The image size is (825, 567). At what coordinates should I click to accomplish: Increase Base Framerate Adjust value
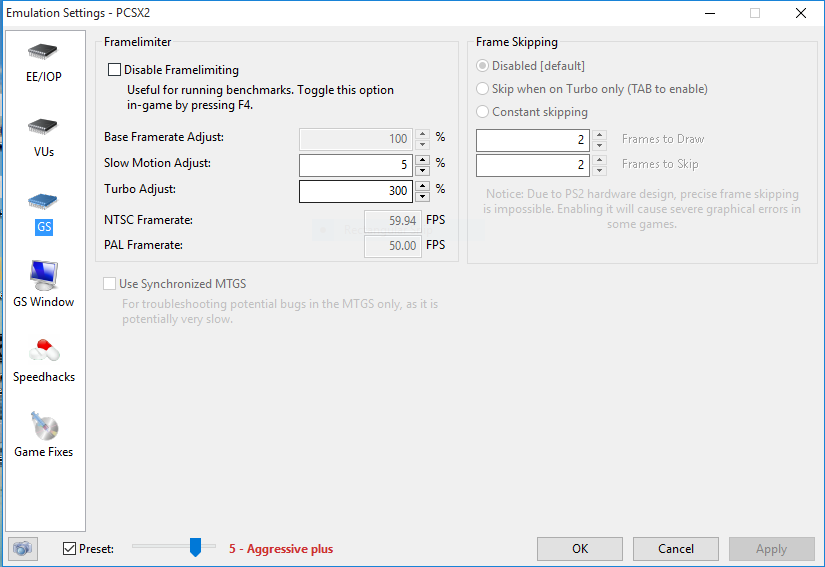click(x=422, y=134)
